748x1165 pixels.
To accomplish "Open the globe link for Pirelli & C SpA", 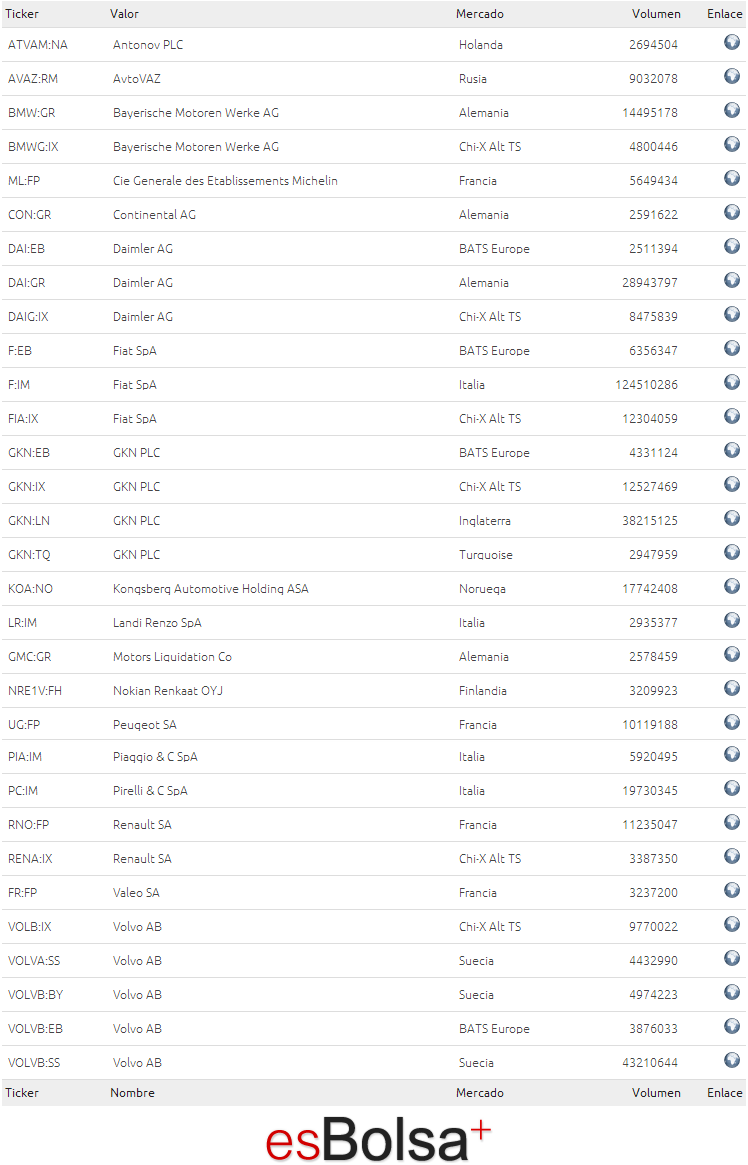I will (x=732, y=788).
